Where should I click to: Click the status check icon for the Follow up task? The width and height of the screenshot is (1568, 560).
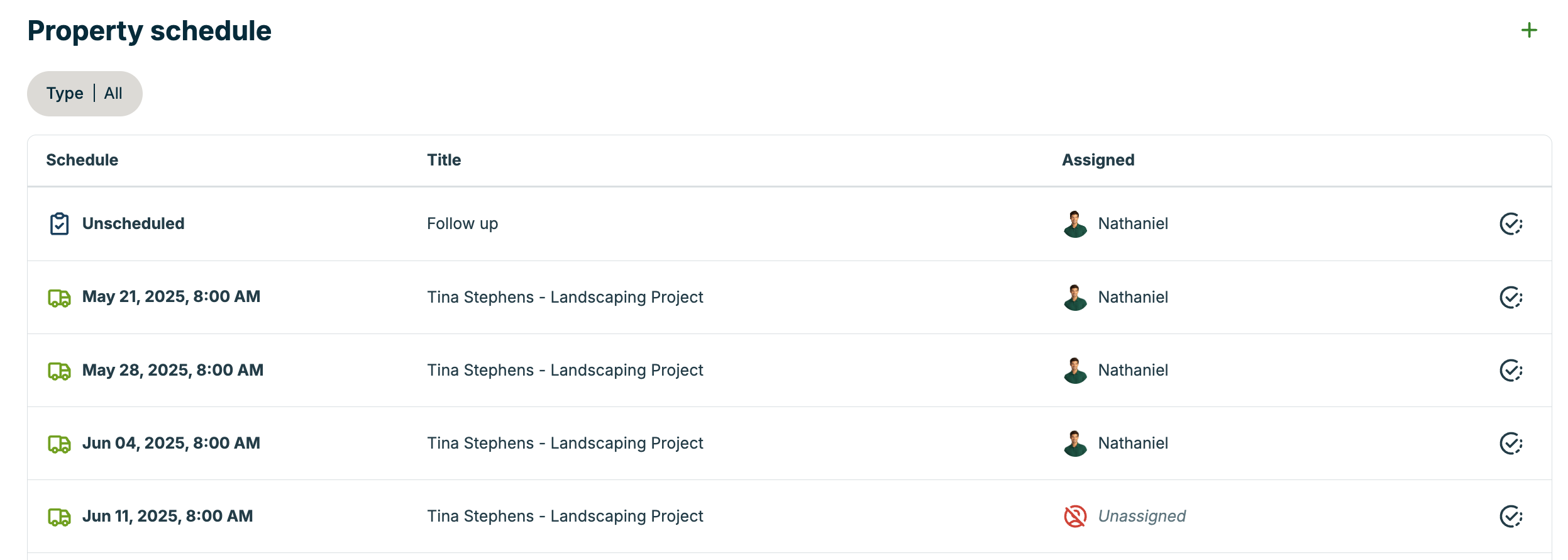pos(1510,223)
